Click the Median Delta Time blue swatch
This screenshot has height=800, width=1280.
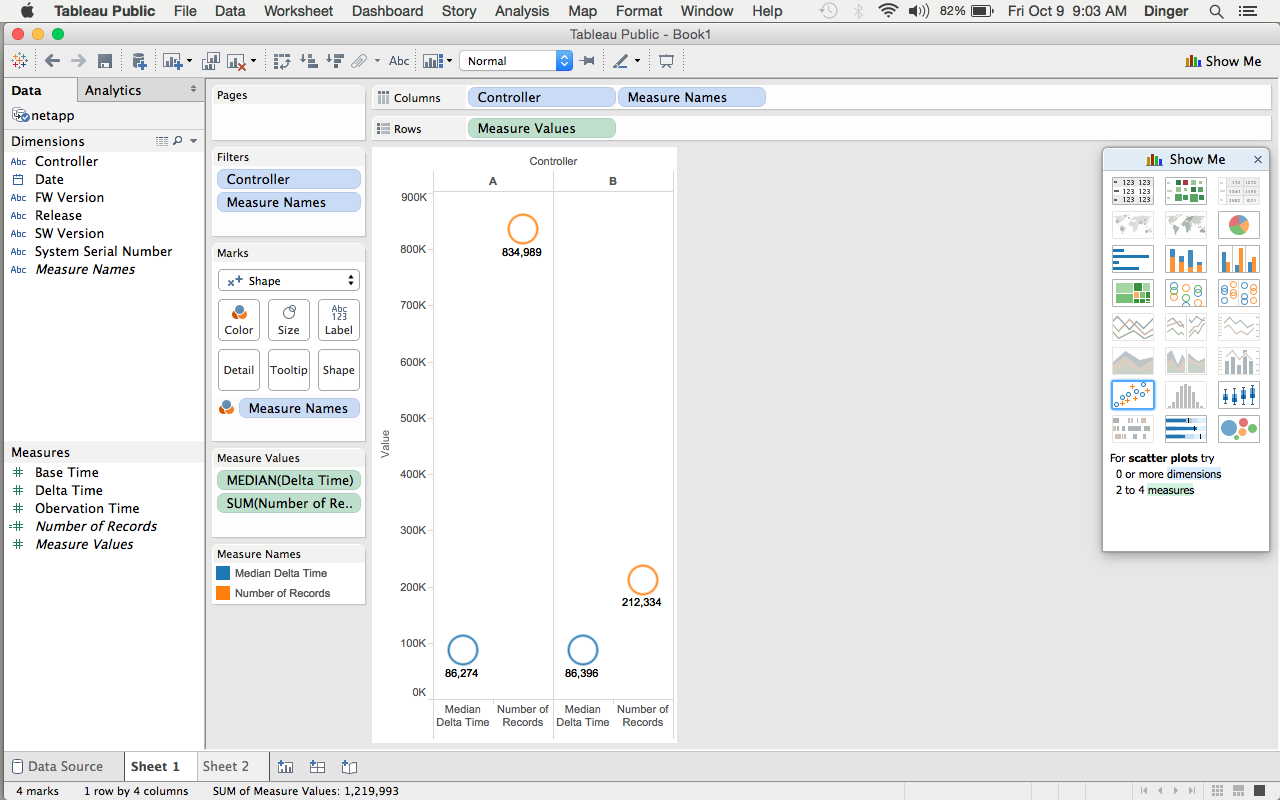pyautogui.click(x=223, y=574)
